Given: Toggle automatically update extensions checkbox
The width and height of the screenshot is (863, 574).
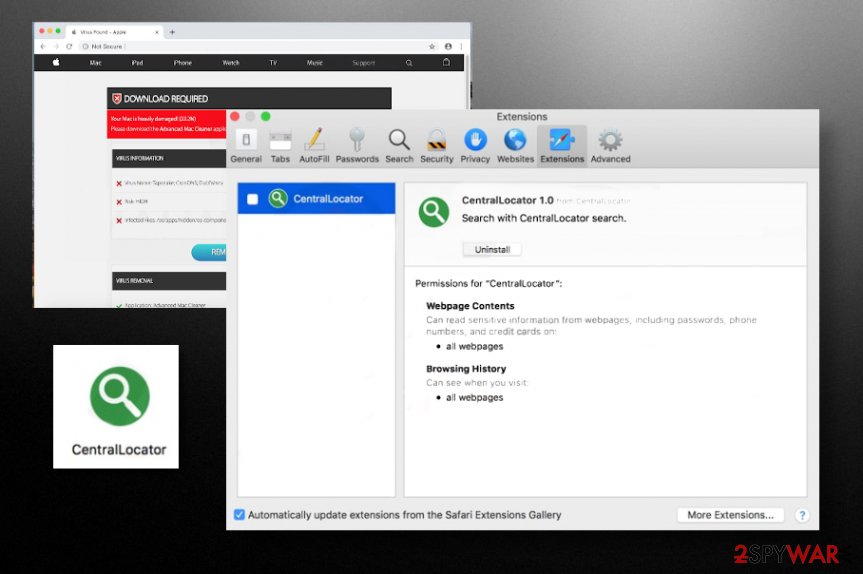Looking at the screenshot, I should [x=239, y=515].
